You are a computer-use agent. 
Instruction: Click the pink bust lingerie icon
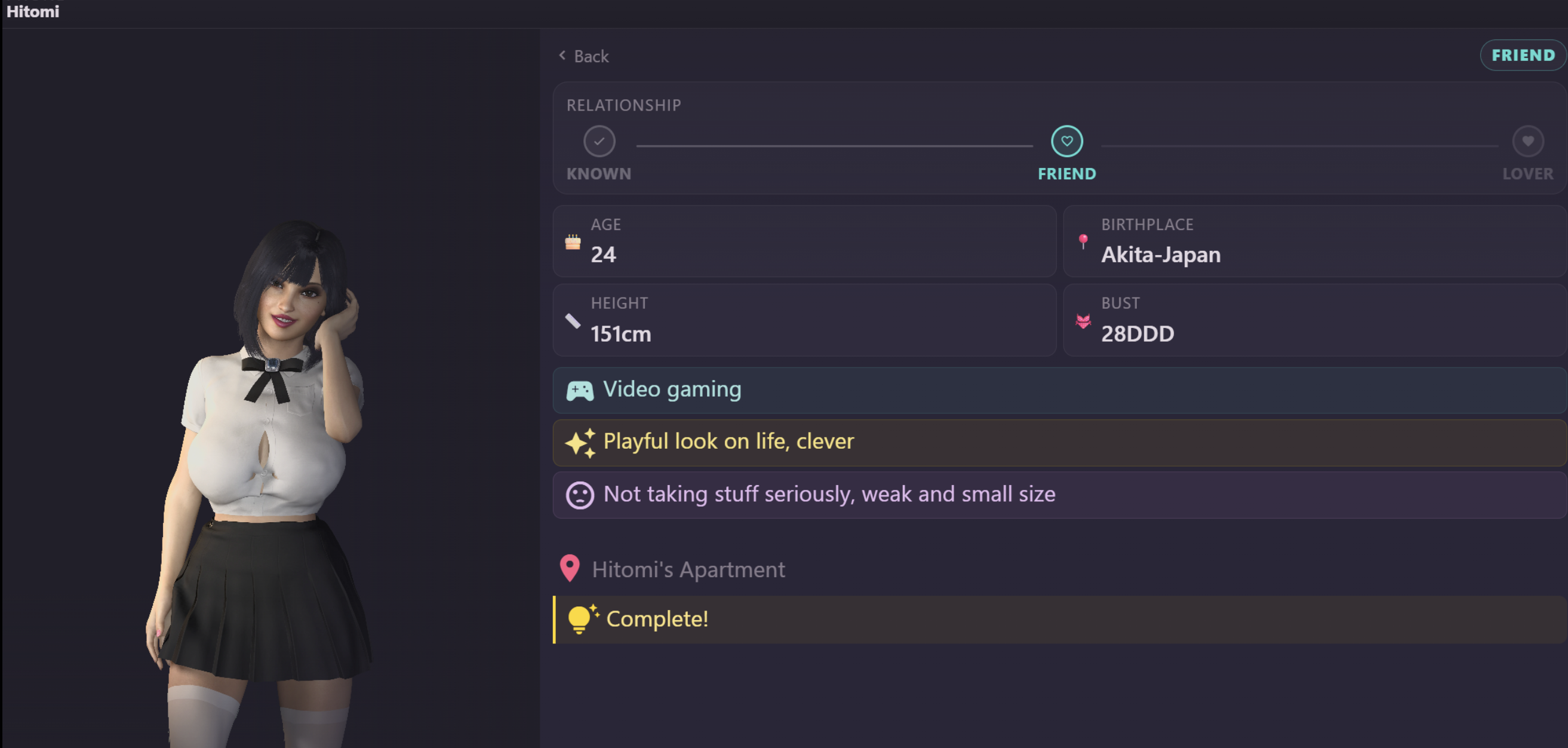pyautogui.click(x=1083, y=321)
